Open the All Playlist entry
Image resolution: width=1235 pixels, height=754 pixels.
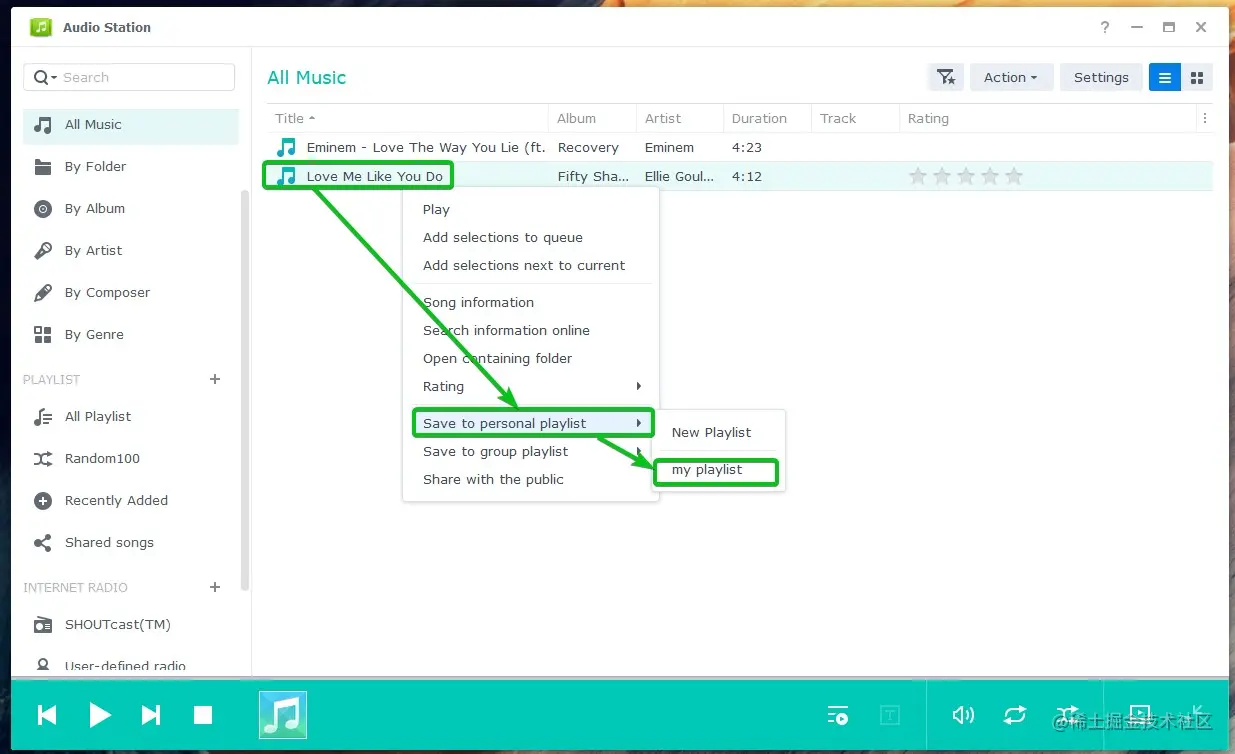pyautogui.click(x=130, y=417)
